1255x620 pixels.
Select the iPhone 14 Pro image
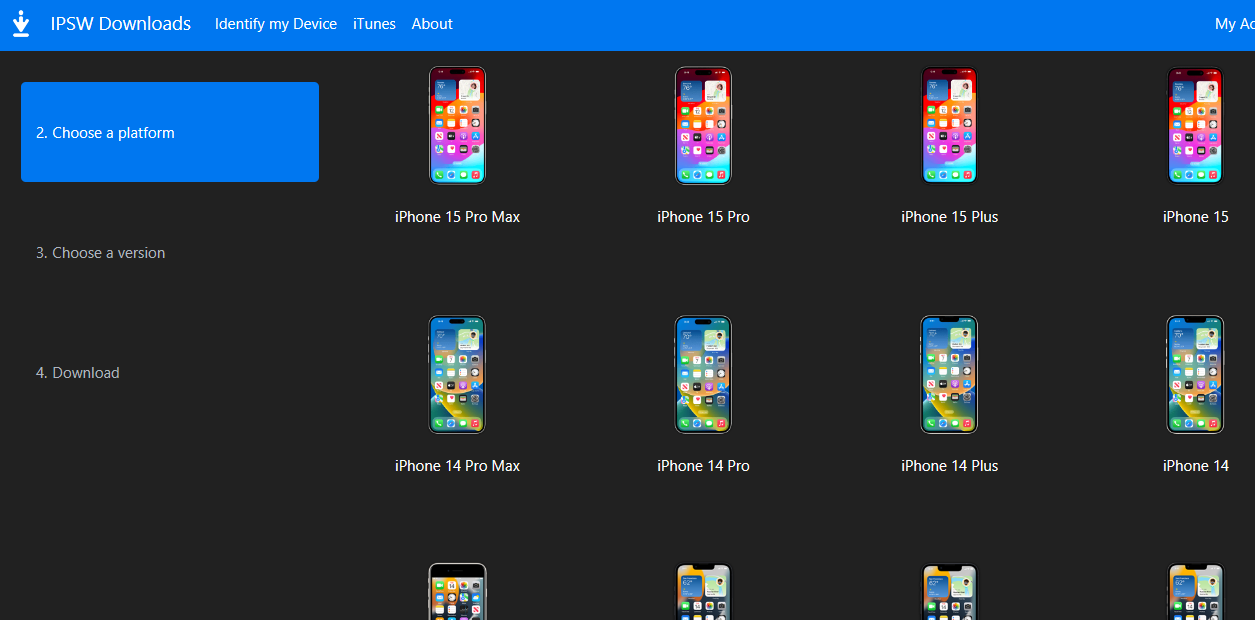[x=703, y=375]
